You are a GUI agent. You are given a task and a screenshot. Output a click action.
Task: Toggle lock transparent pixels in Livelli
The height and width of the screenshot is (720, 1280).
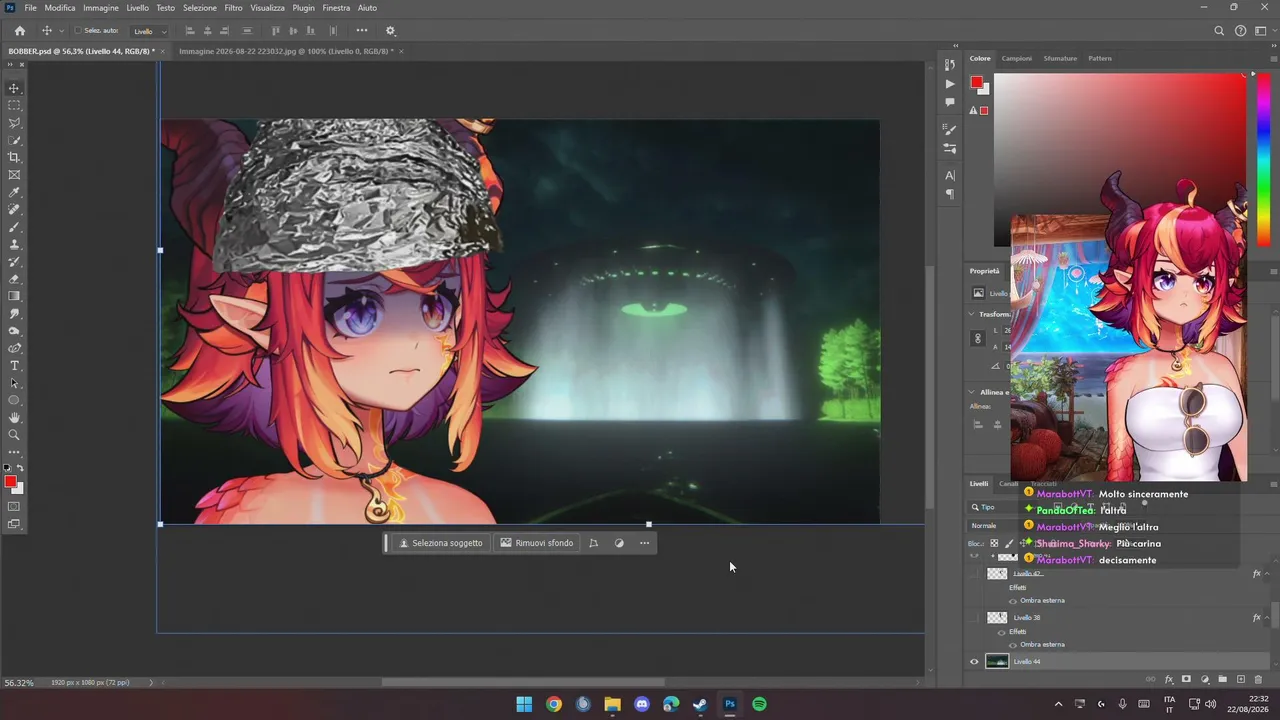pyautogui.click(x=994, y=543)
